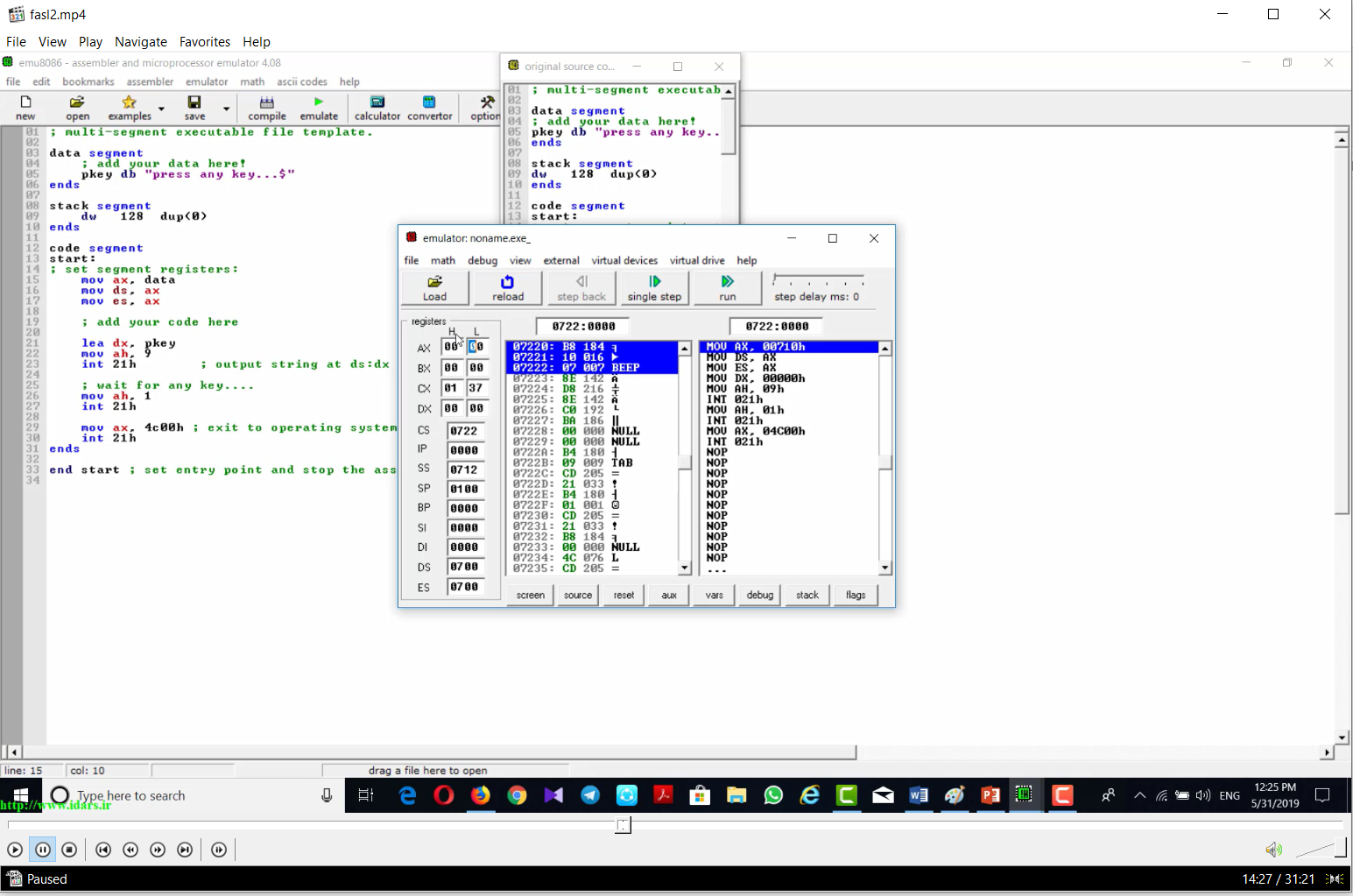
Task: Click the flags button
Action: (x=856, y=596)
